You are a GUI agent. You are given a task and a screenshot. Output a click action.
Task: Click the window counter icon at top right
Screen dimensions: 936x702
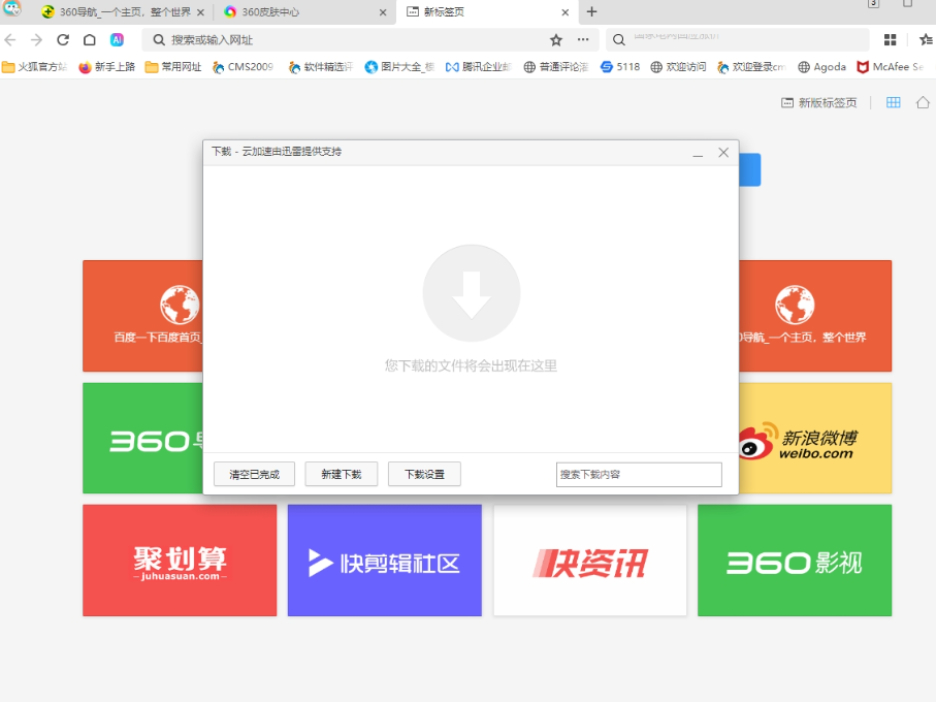(x=873, y=4)
